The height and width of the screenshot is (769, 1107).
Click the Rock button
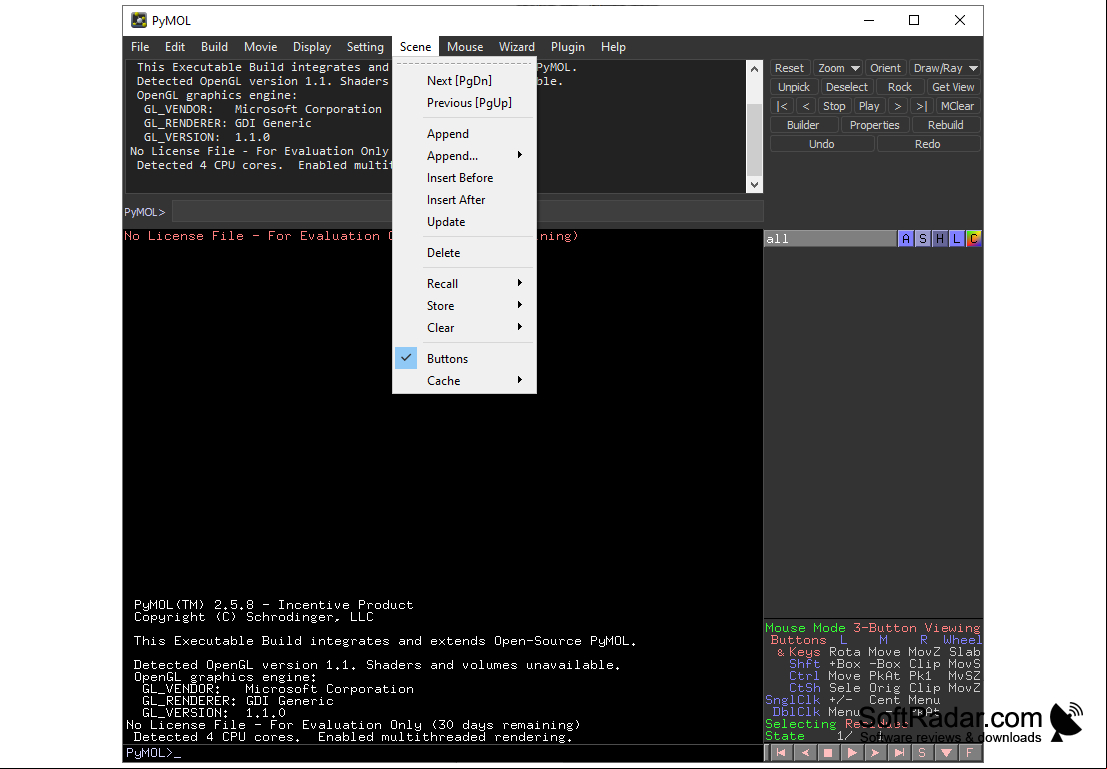pos(899,87)
